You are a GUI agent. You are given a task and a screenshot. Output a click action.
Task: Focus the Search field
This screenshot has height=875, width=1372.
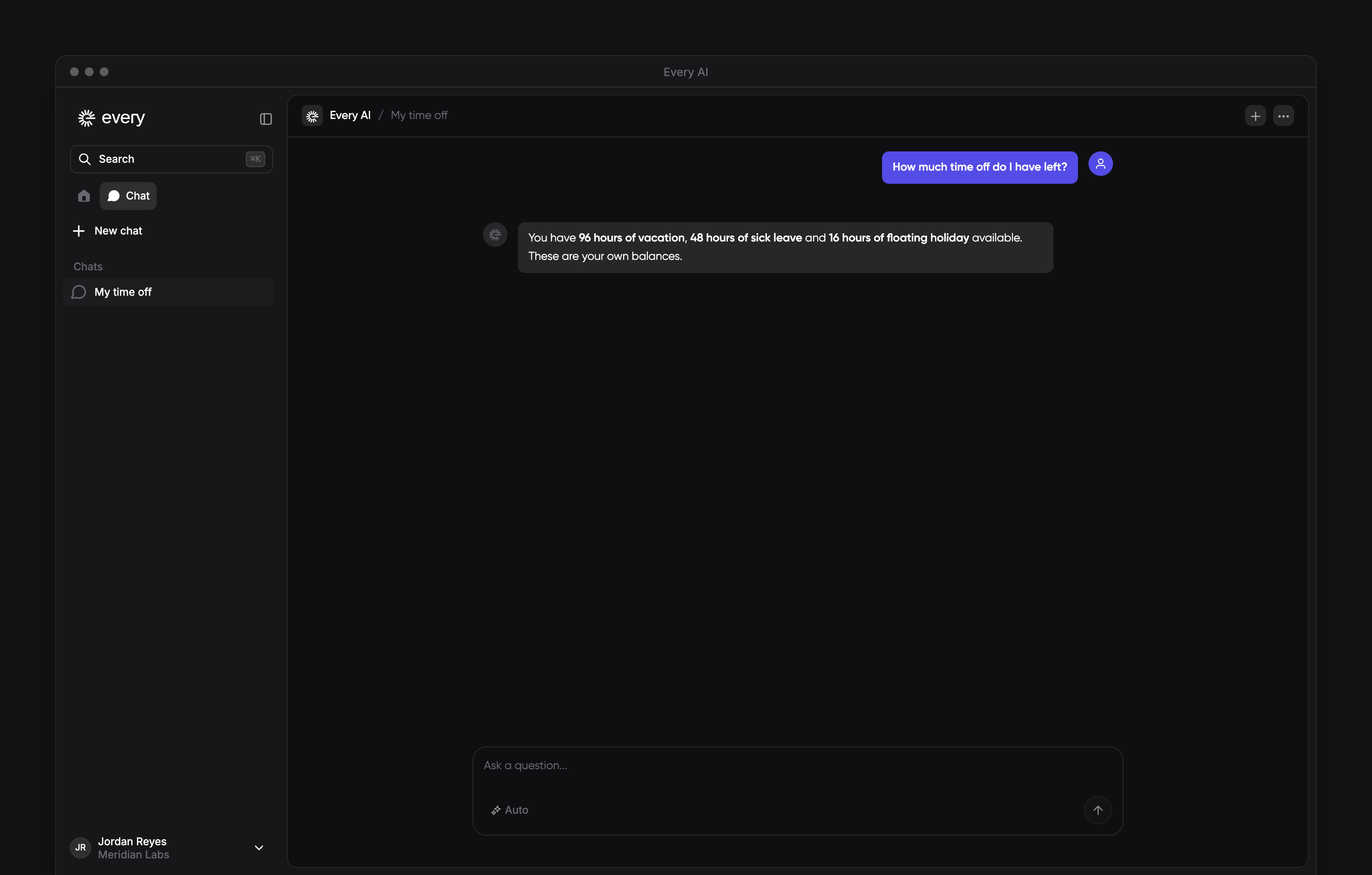coord(171,159)
